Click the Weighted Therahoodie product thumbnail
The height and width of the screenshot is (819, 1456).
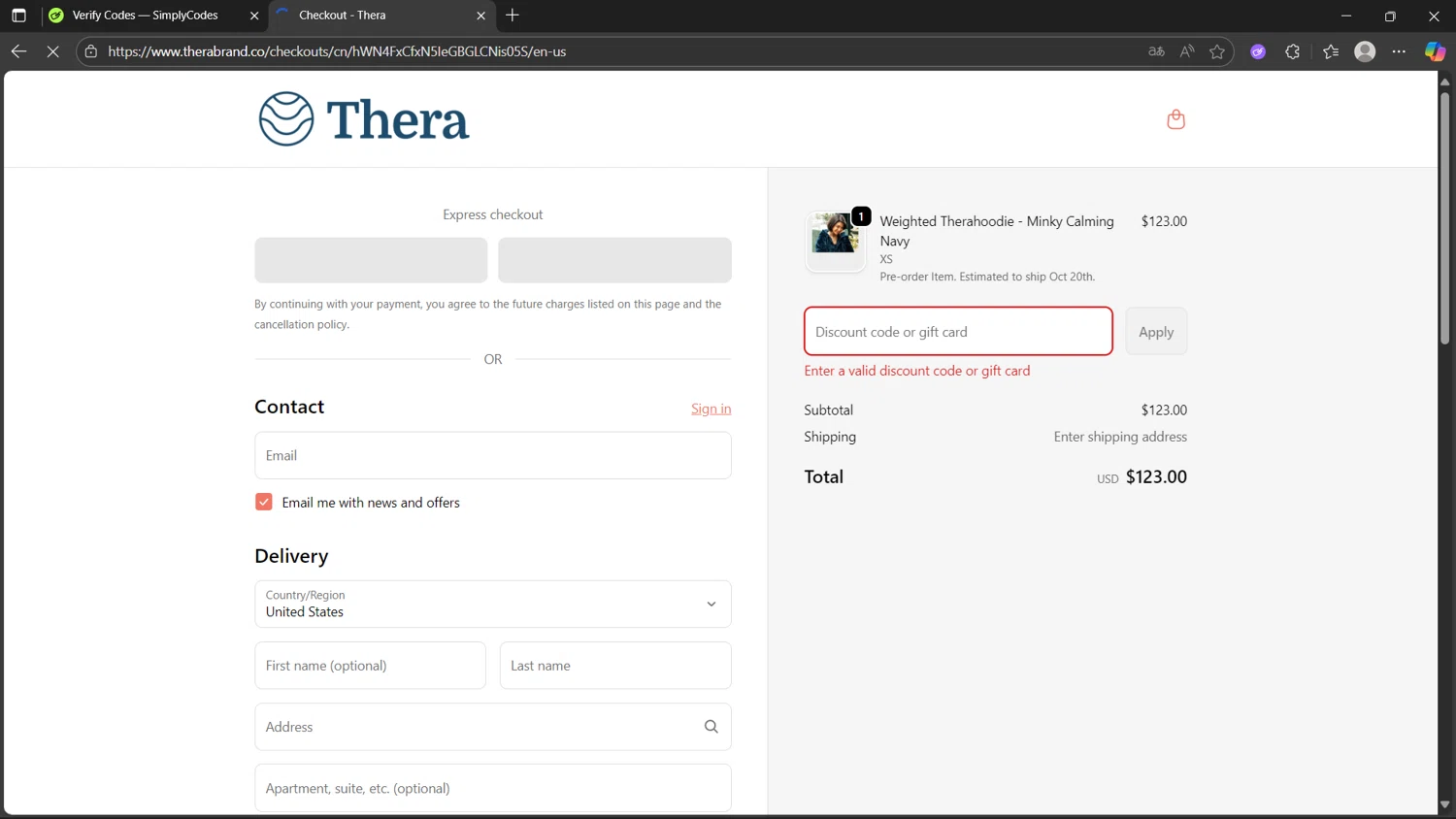(x=835, y=242)
